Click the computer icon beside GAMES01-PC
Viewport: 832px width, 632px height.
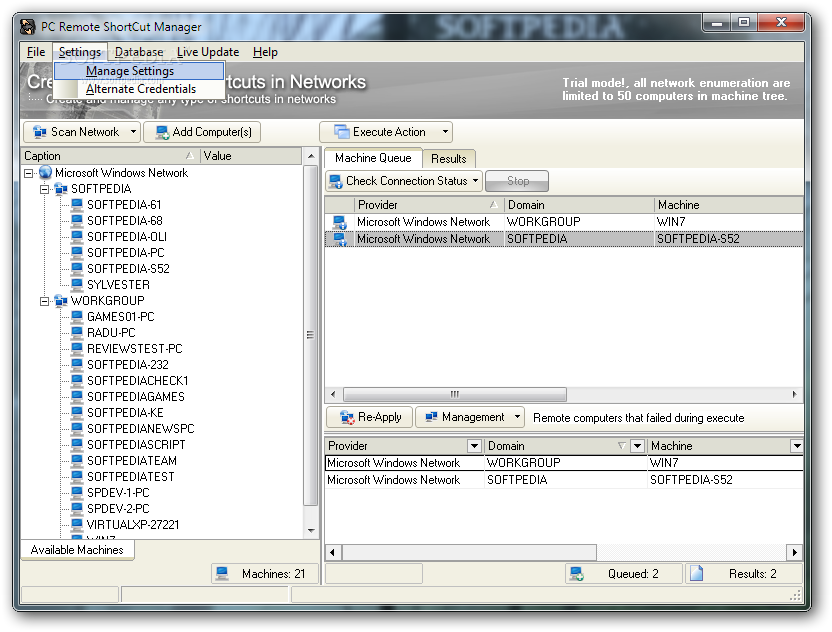77,316
